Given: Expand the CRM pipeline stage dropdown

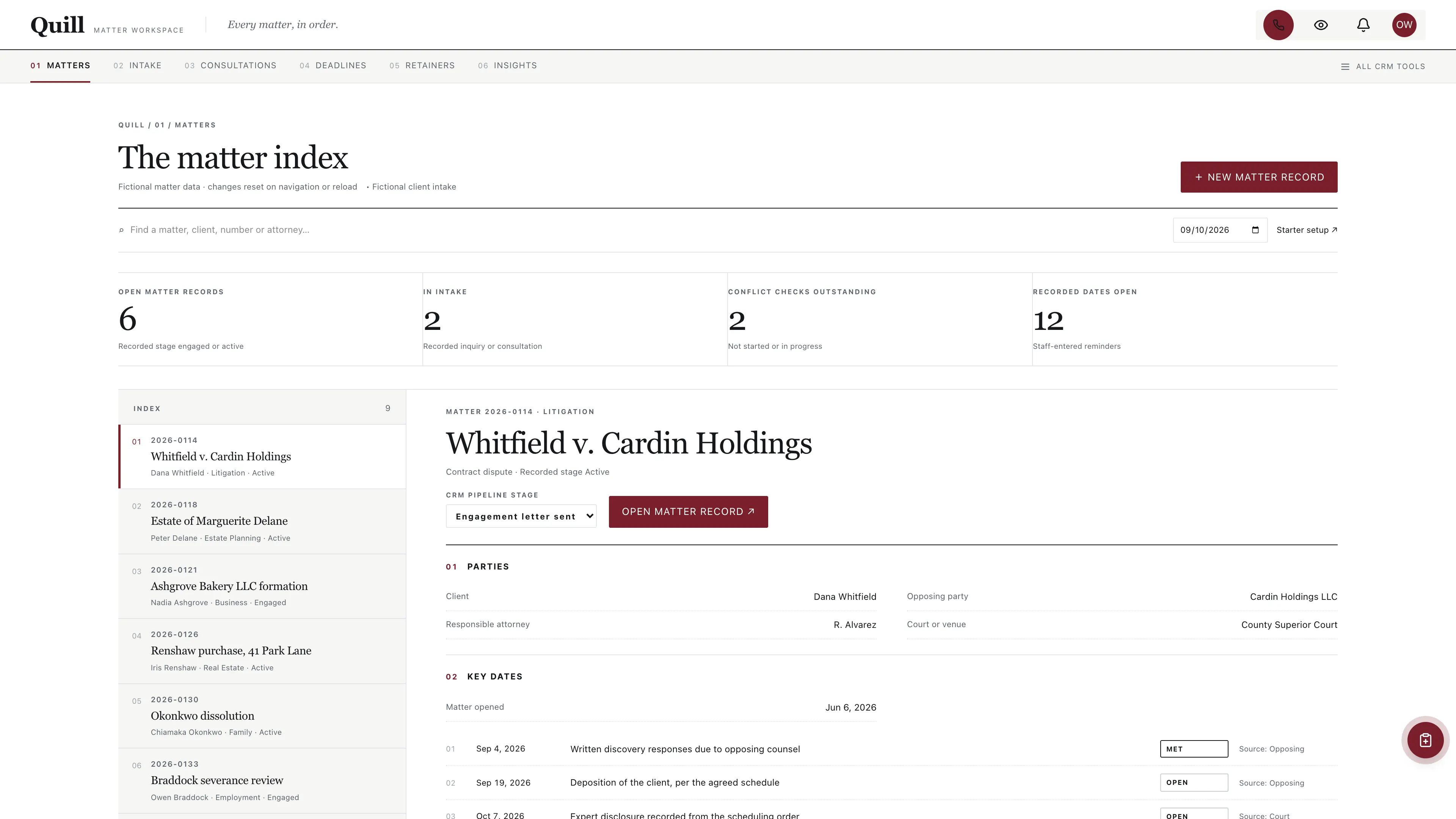Looking at the screenshot, I should coord(521,516).
